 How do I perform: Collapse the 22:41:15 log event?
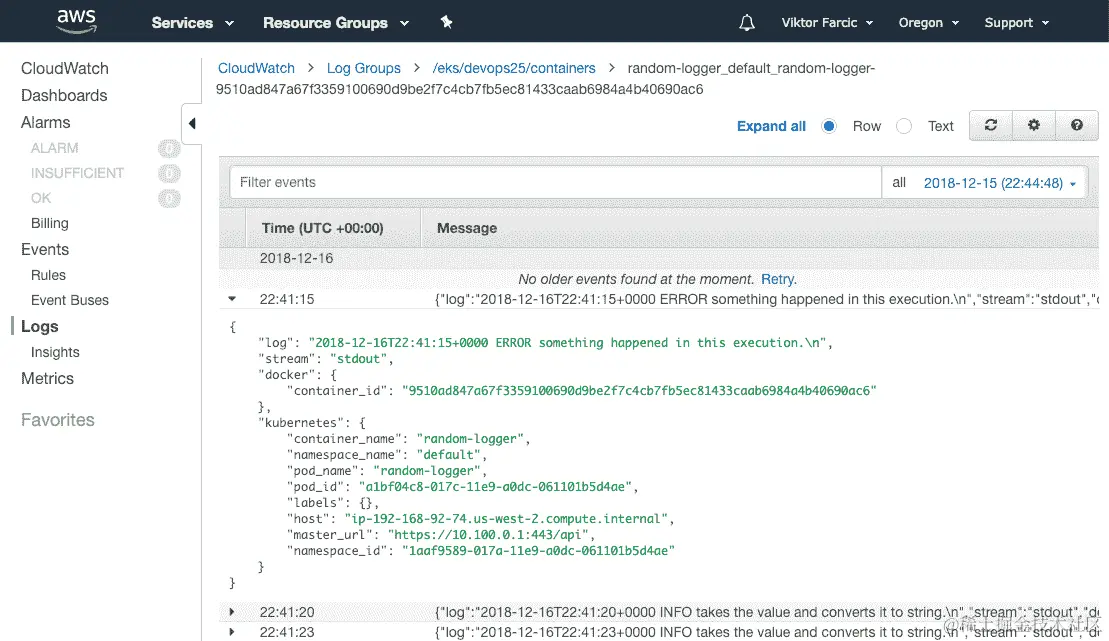click(x=232, y=299)
